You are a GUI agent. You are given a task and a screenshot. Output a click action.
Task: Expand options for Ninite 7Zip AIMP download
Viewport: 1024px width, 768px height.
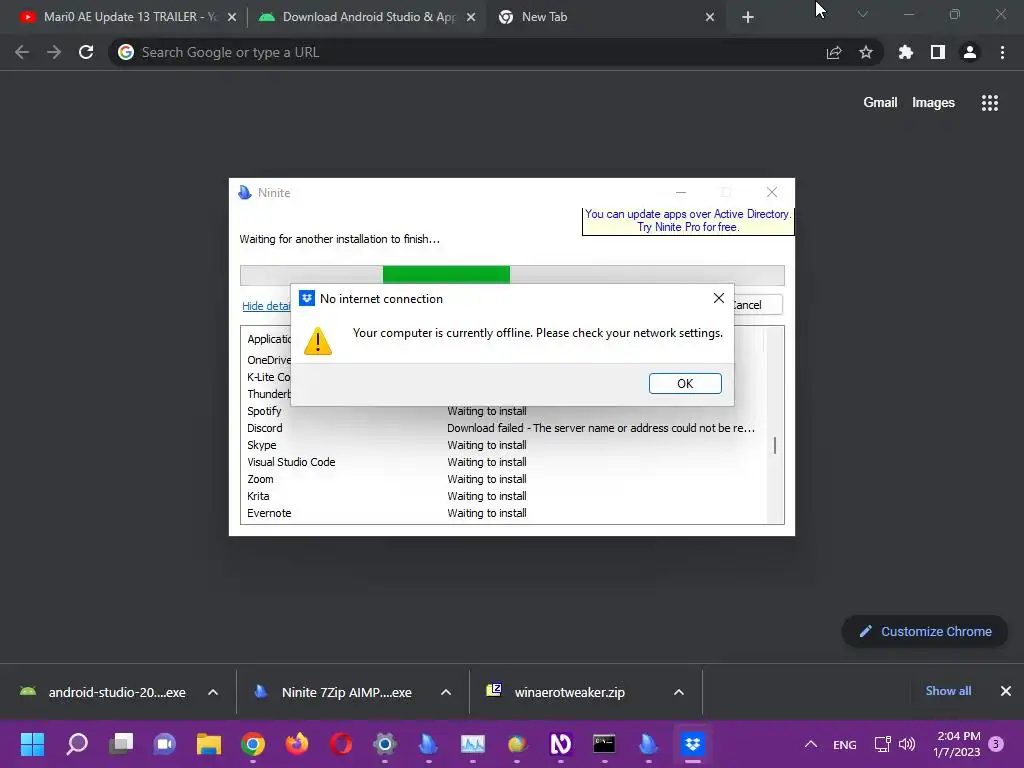point(446,692)
